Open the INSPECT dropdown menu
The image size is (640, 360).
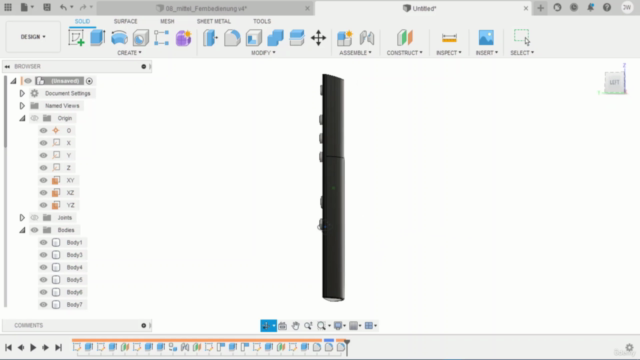click(449, 53)
